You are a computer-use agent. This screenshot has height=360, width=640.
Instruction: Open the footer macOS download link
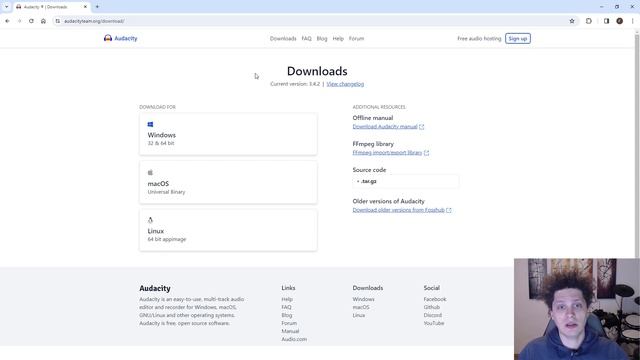(x=361, y=307)
